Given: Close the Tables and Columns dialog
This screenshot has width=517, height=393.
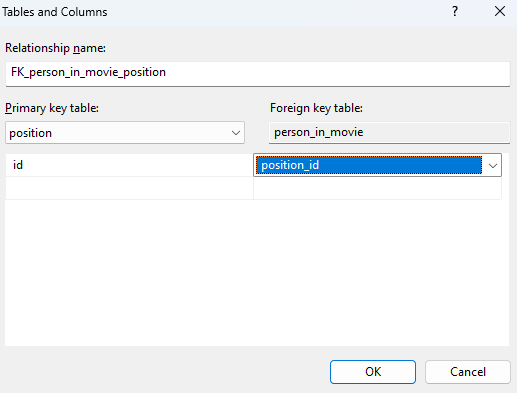Looking at the screenshot, I should (x=500, y=12).
